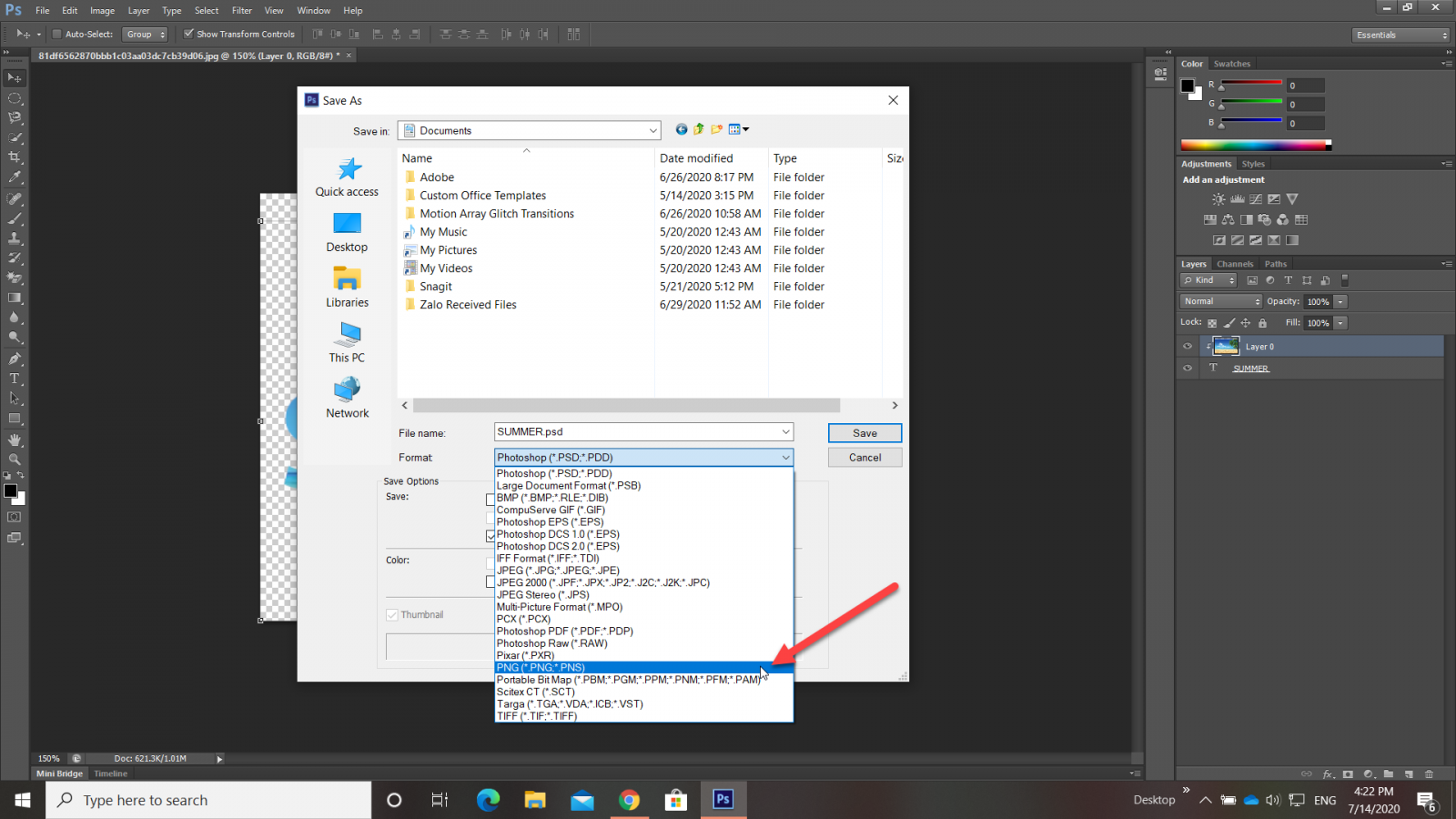The height and width of the screenshot is (819, 1456).
Task: Click the Cancel button
Action: [x=864, y=458]
